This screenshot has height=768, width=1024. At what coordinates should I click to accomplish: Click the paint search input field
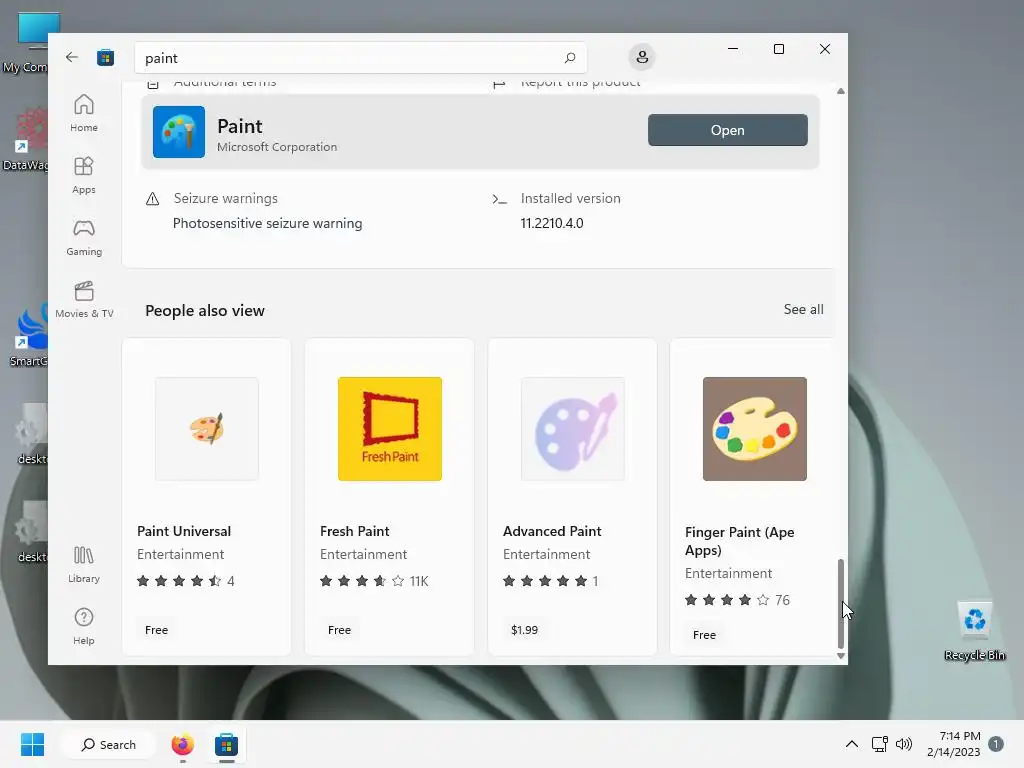point(360,58)
